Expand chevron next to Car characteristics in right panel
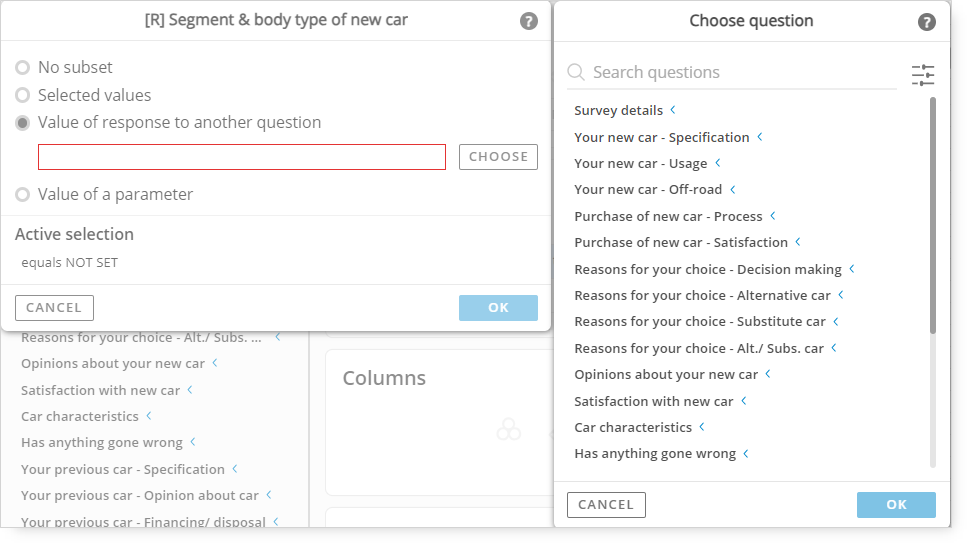Image resolution: width=967 pixels, height=543 pixels. tap(702, 427)
